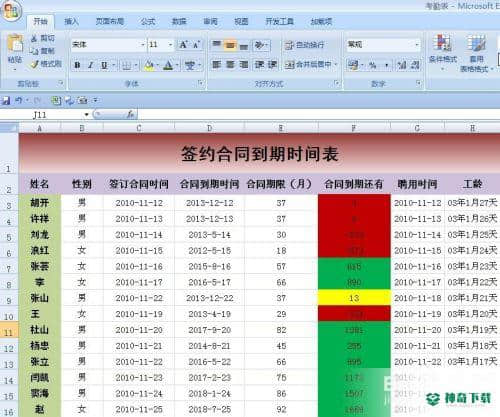
Task: Open the font size dropdown
Action: [x=170, y=45]
